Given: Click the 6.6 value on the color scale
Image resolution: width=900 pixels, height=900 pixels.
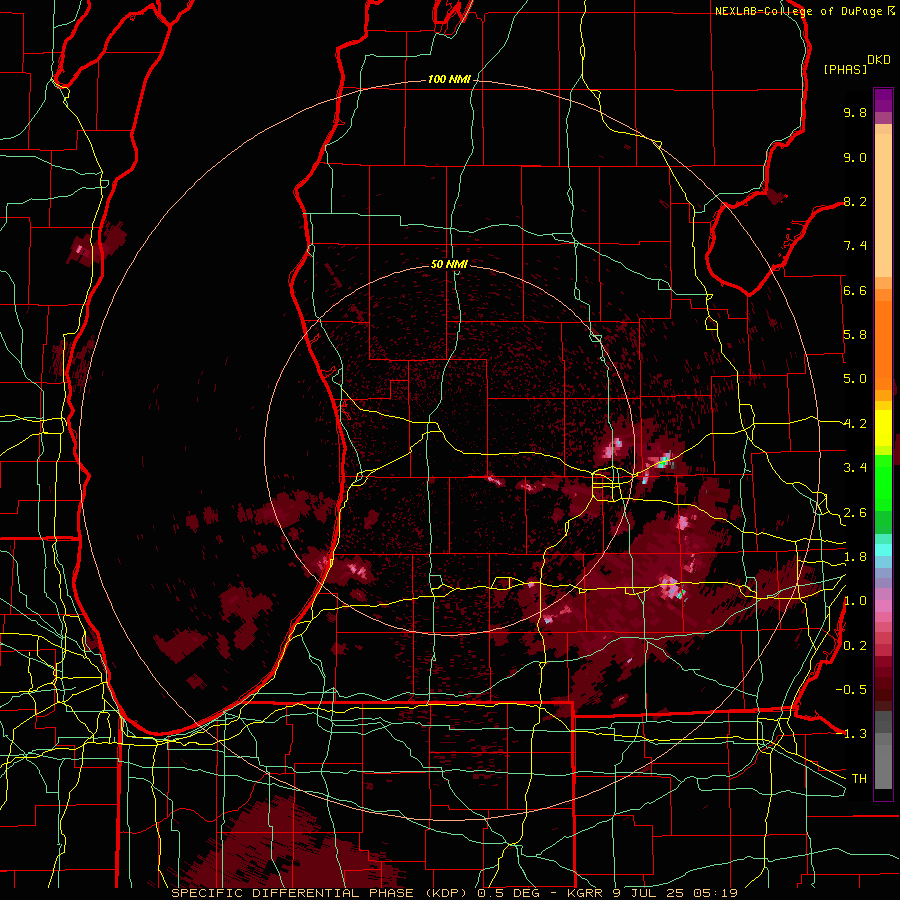Looking at the screenshot, I should 855,290.
